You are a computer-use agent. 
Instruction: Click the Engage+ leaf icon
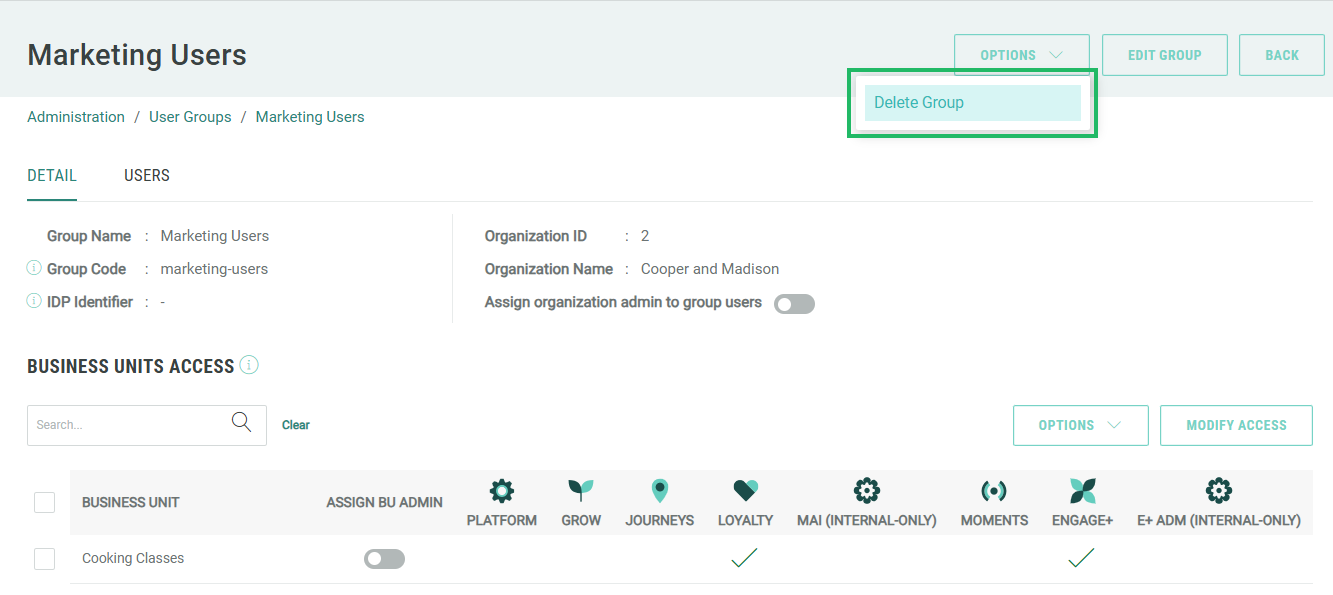1082,490
